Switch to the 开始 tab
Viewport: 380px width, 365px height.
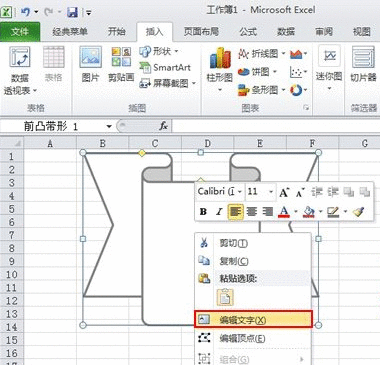[x=117, y=32]
